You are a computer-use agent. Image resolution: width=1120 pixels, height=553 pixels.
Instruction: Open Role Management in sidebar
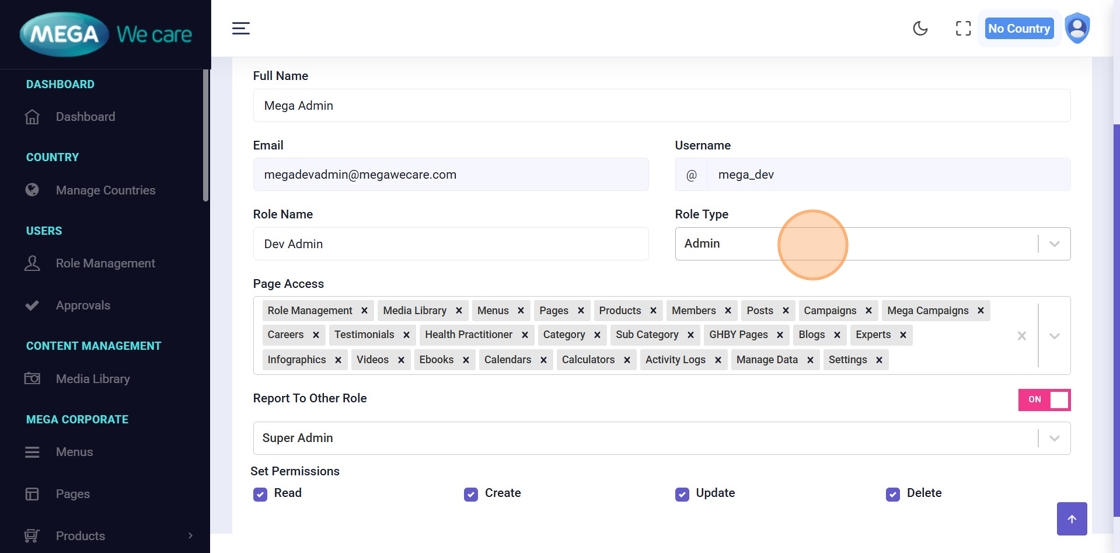(105, 263)
